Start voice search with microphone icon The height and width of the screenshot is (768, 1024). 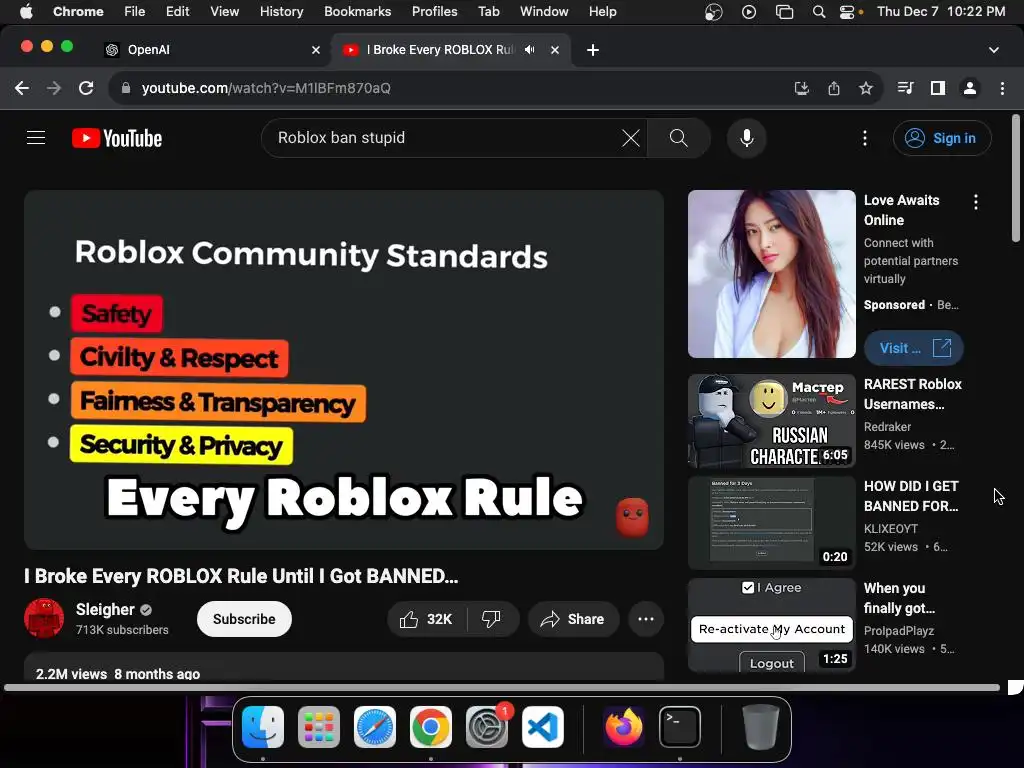746,138
